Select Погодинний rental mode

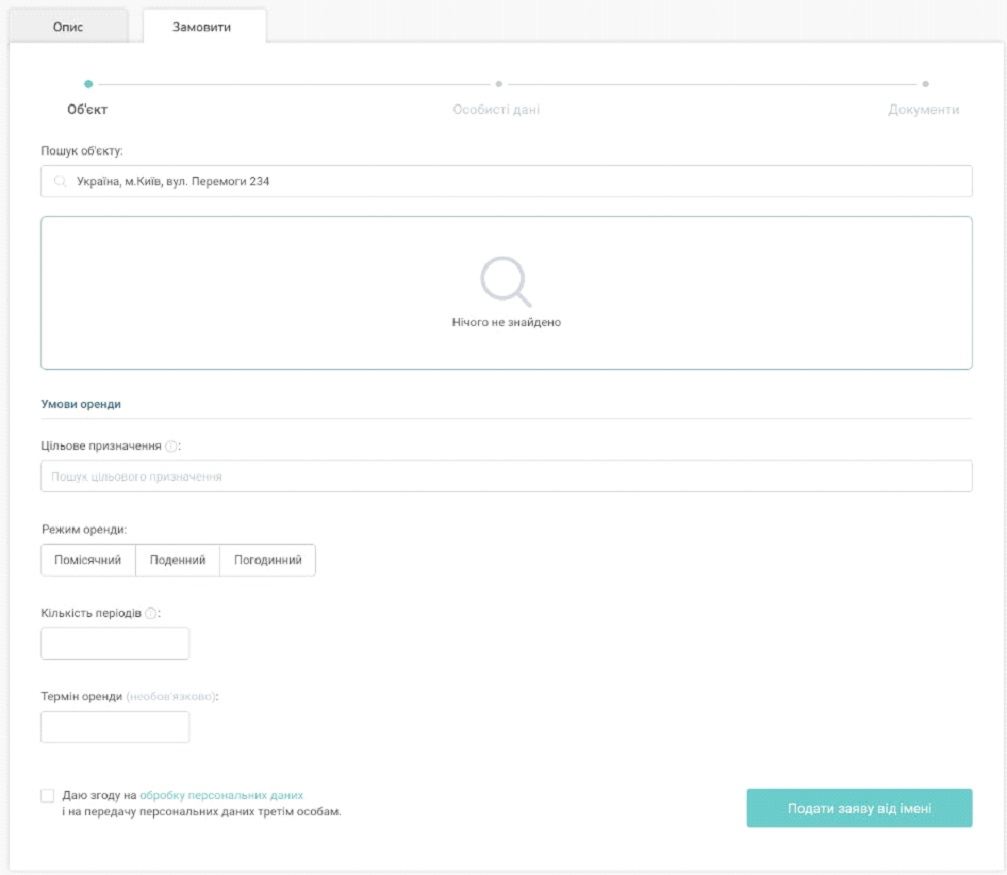click(267, 560)
